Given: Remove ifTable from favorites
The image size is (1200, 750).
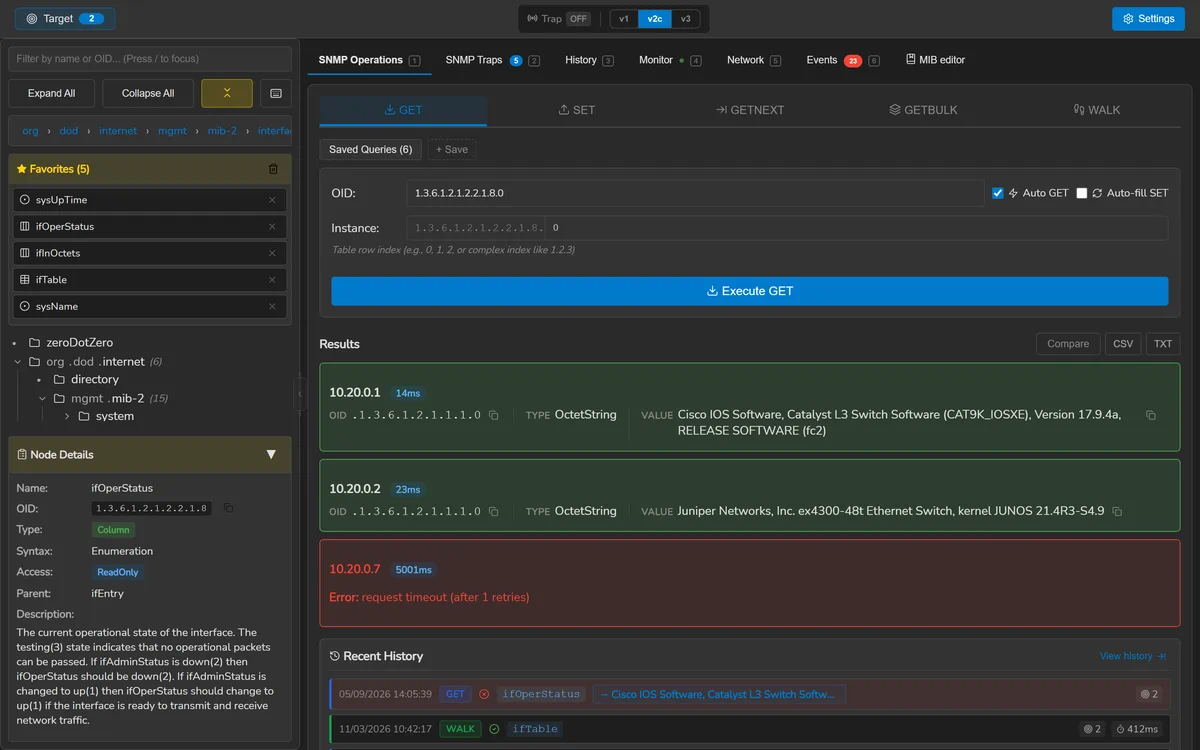Looking at the screenshot, I should coord(272,280).
